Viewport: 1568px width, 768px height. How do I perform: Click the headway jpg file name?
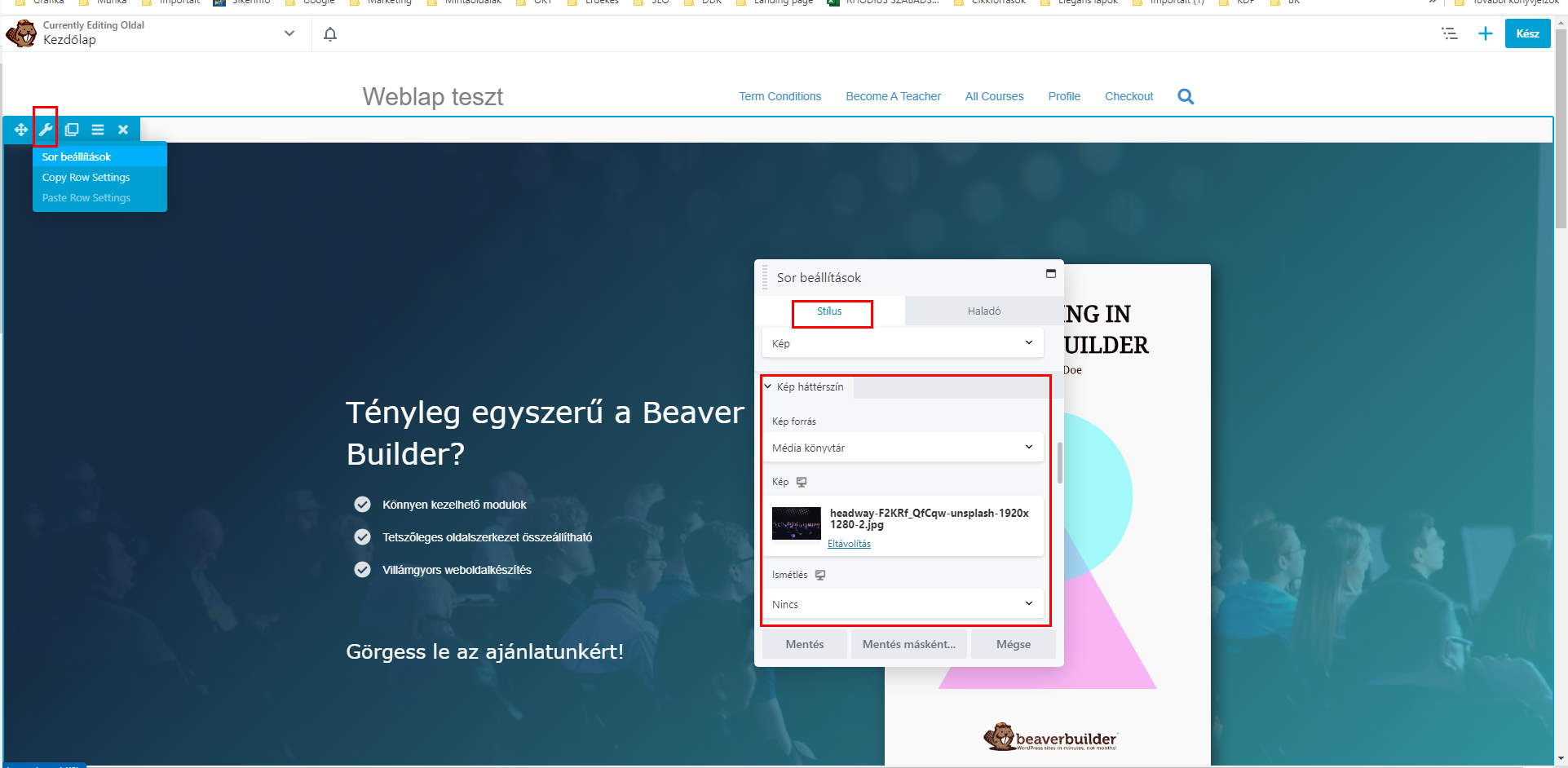930,519
